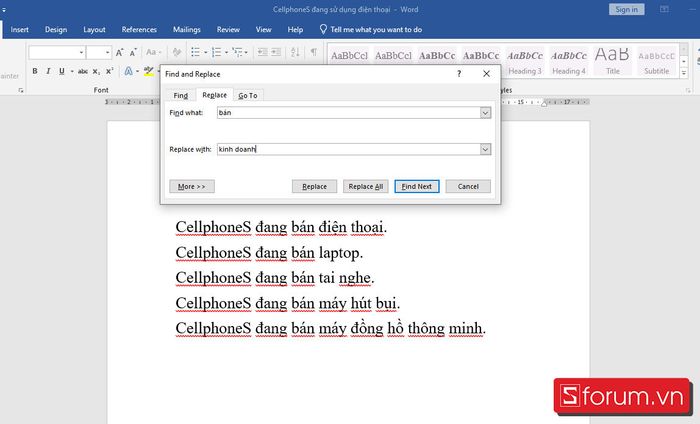
Task: Apply numbered list
Action: (217, 52)
